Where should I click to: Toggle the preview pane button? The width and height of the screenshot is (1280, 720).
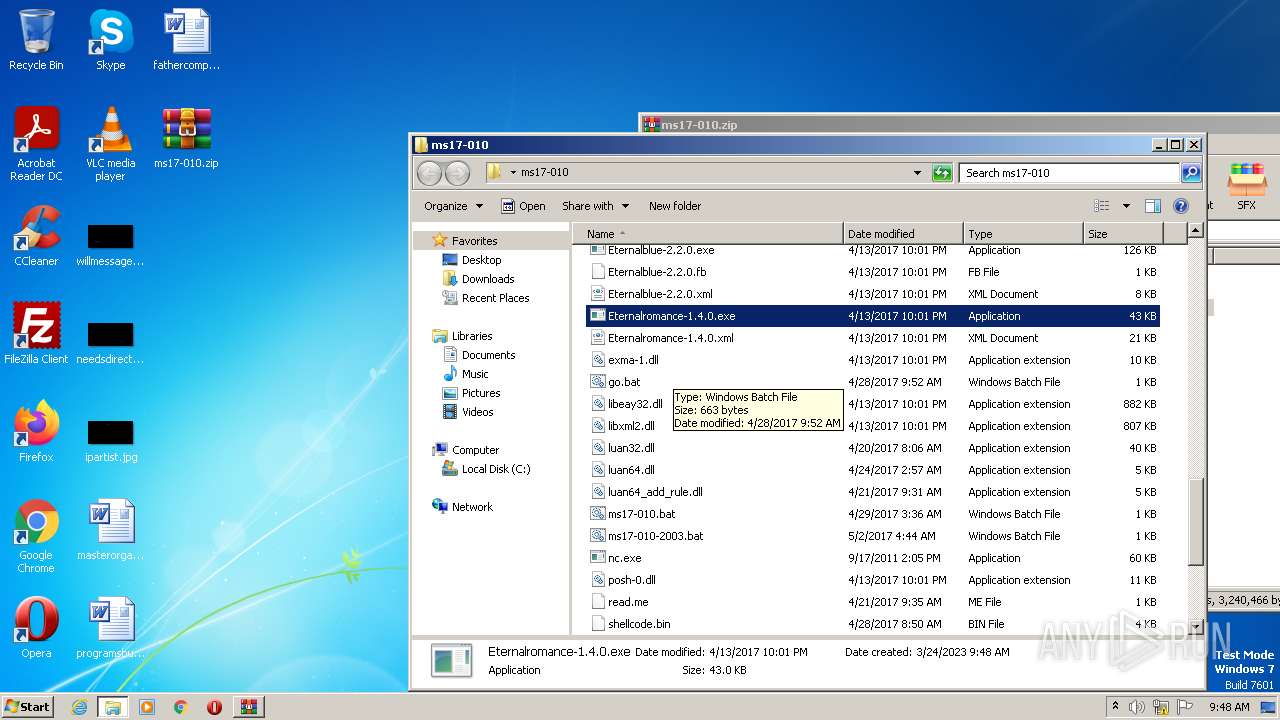[1152, 206]
